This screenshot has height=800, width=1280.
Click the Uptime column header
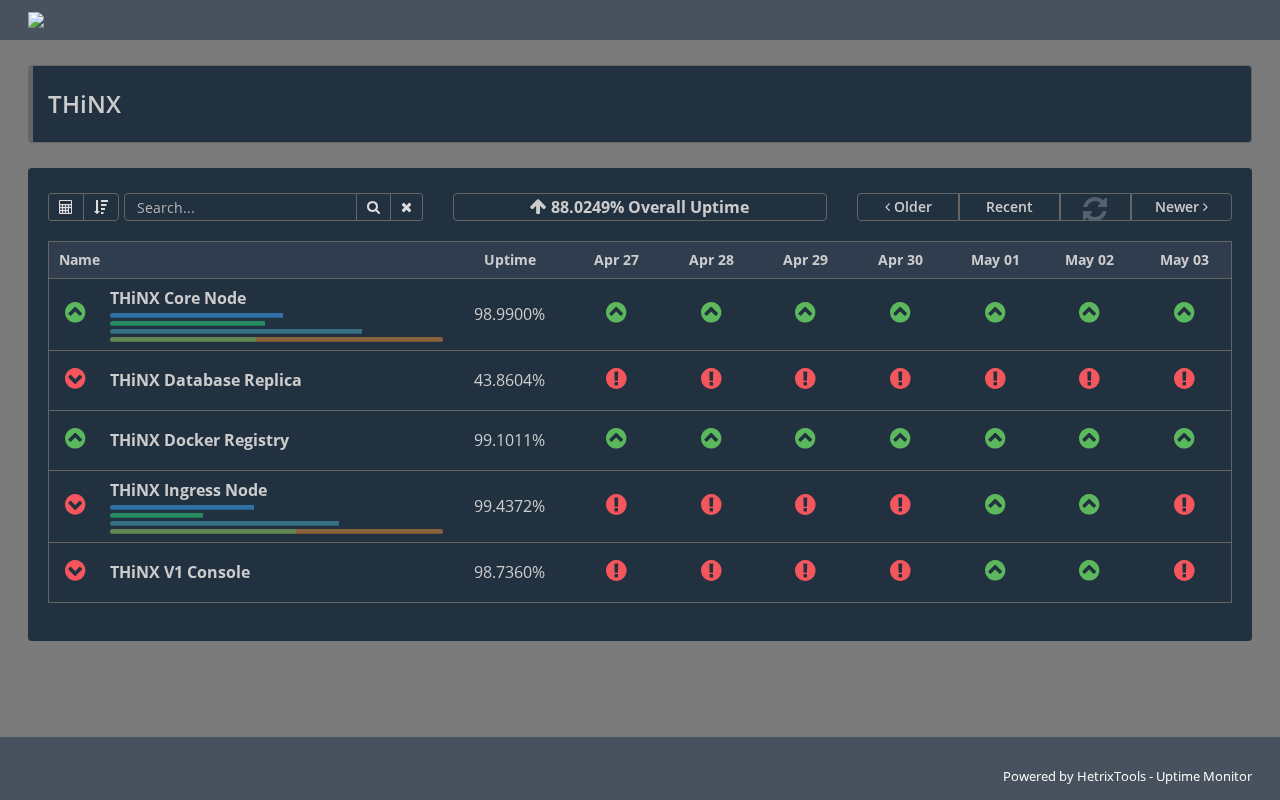(510, 260)
